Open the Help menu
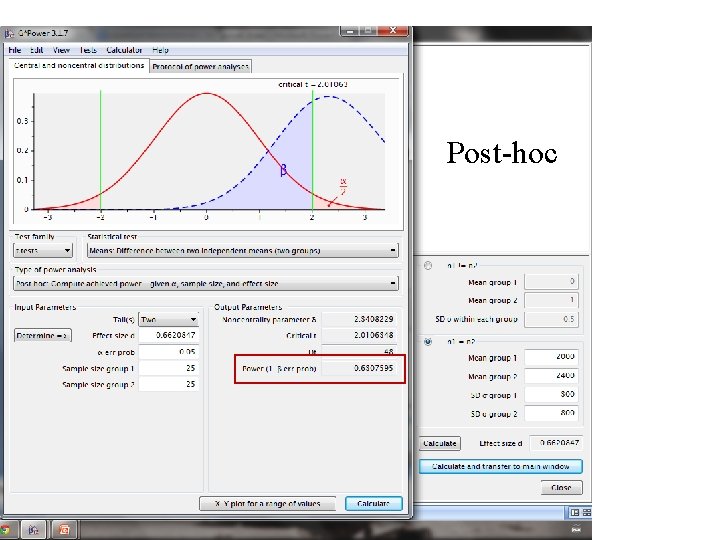720x540 pixels. 160,50
